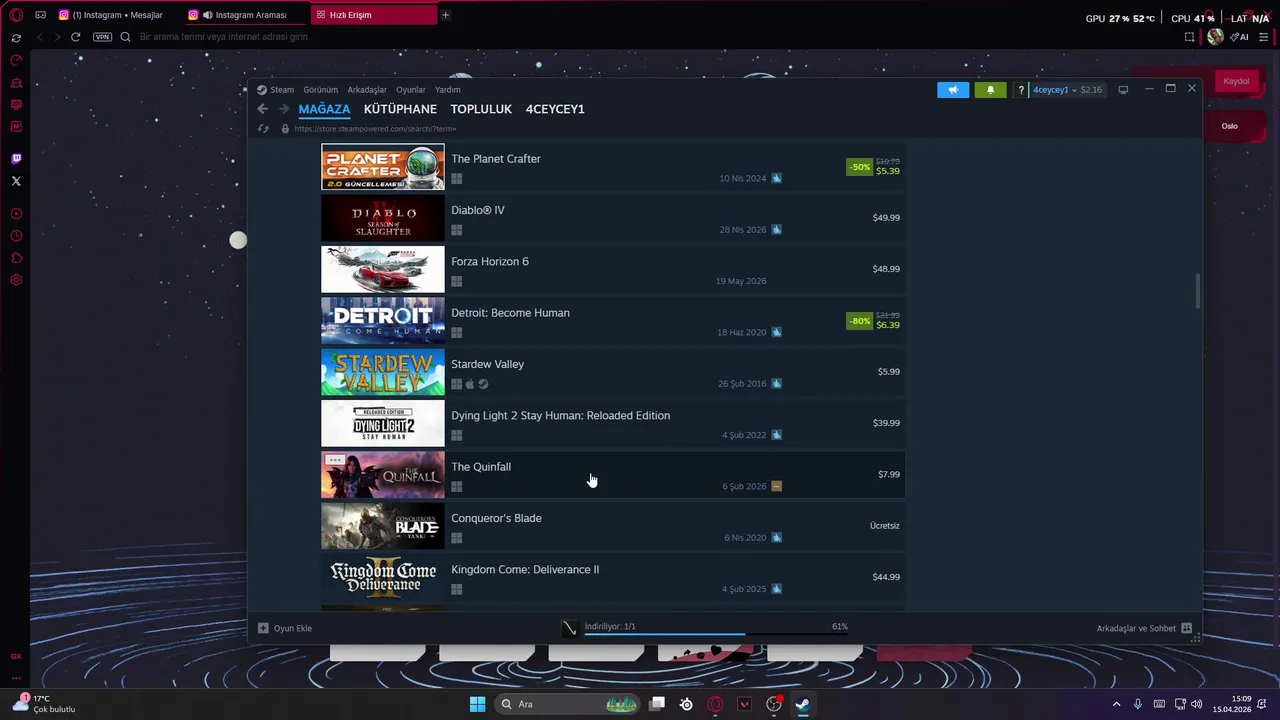This screenshot has width=1280, height=720.
Task: Open Kingdom Come: Deliverance II link
Action: pos(525,570)
